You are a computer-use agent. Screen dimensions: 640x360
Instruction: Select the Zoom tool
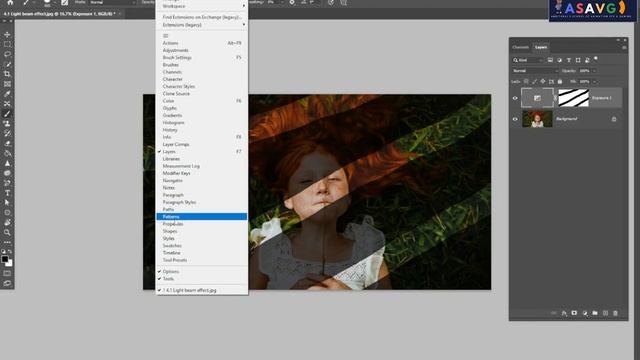7,232
